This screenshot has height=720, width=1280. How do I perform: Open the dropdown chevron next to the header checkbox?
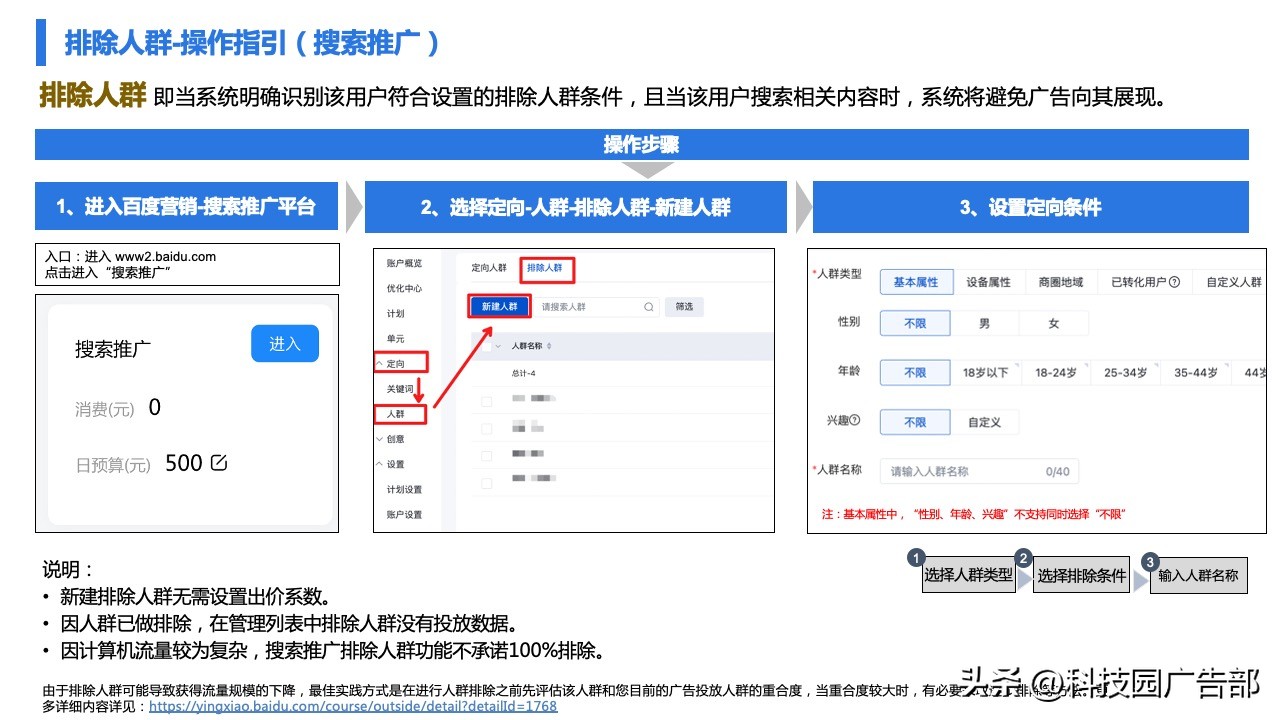[498, 347]
